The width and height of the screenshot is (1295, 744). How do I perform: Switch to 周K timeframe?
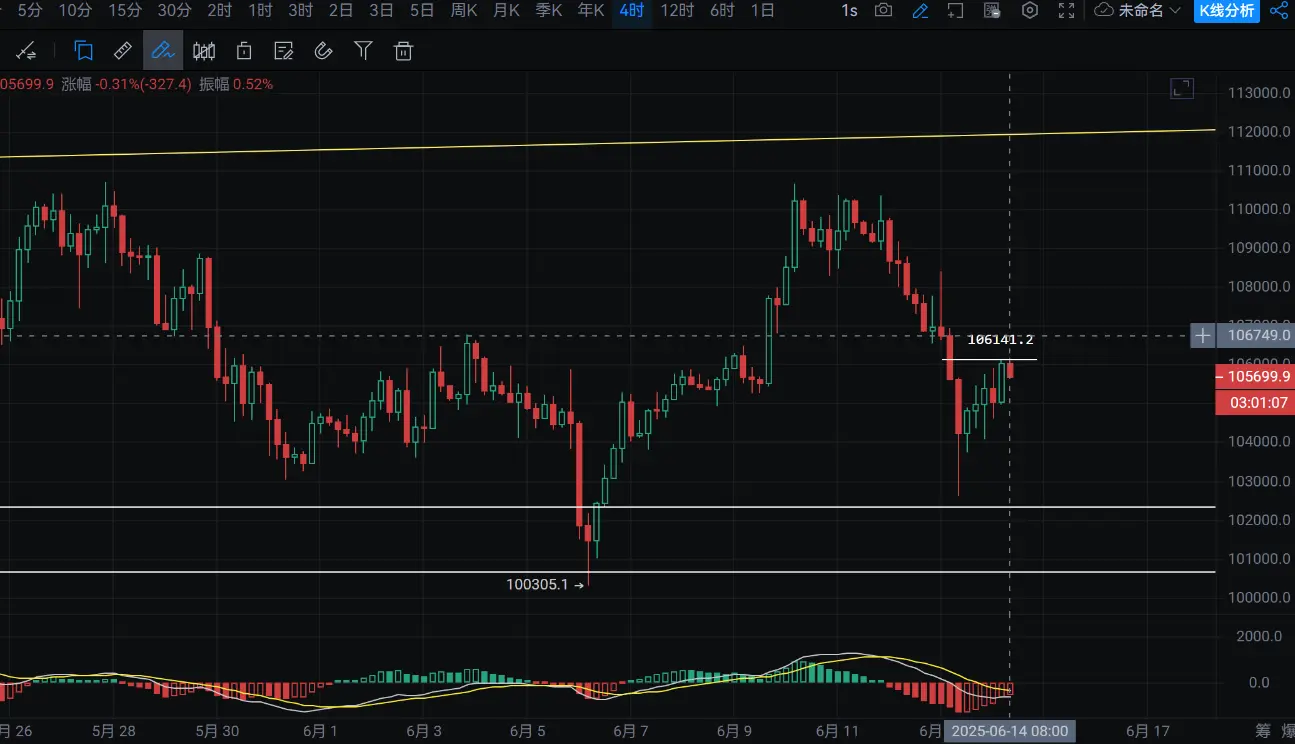[x=464, y=11]
